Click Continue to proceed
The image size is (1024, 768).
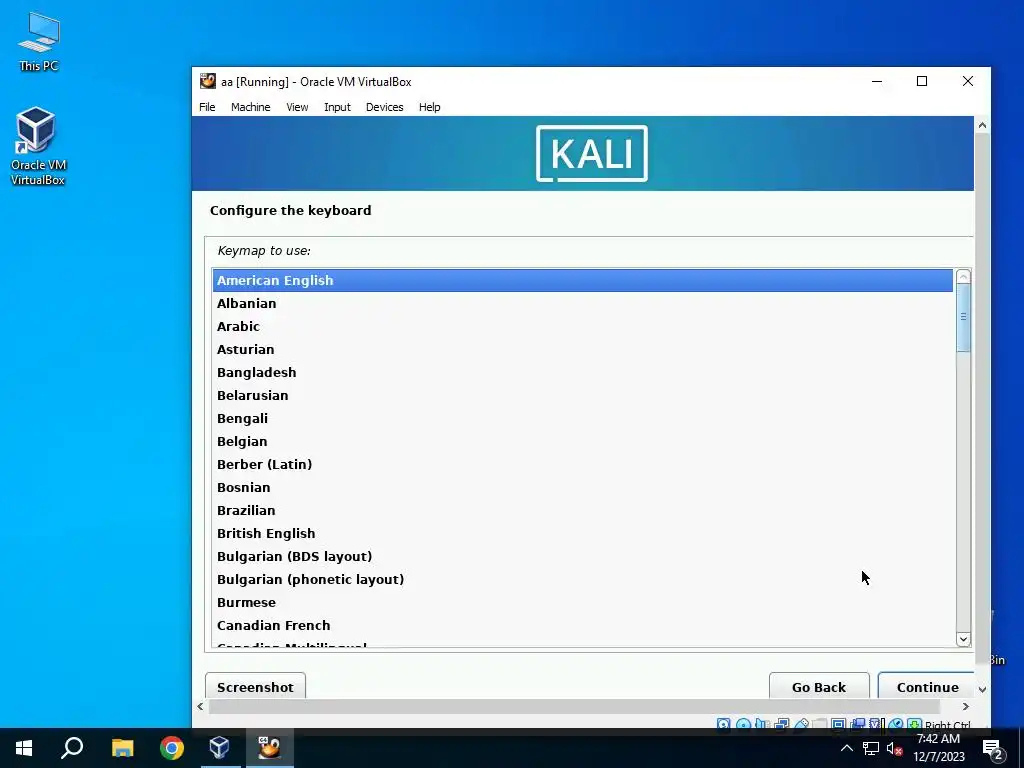[x=927, y=686]
